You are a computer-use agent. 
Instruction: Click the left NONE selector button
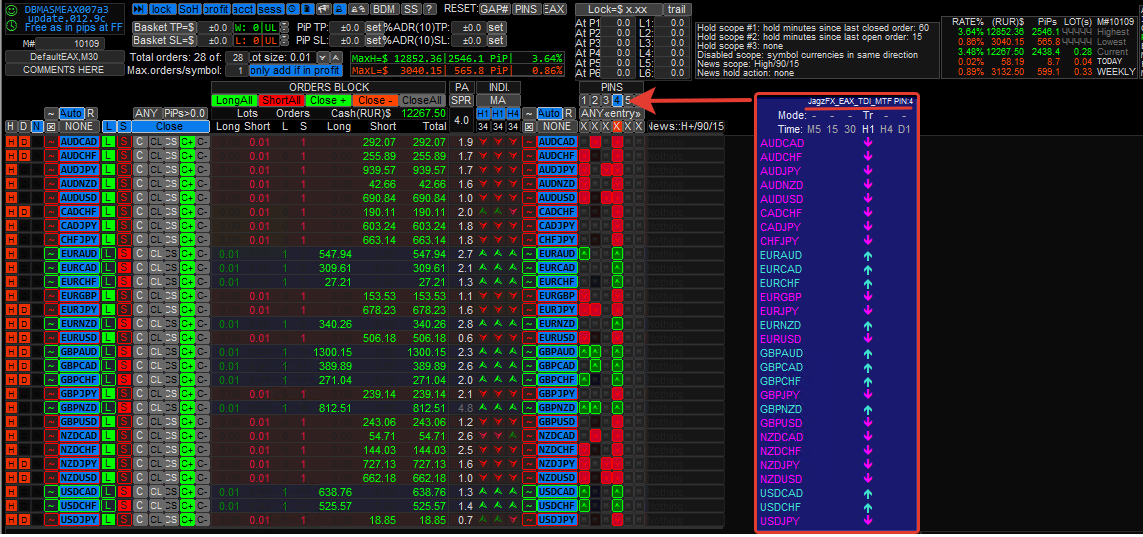(x=79, y=127)
